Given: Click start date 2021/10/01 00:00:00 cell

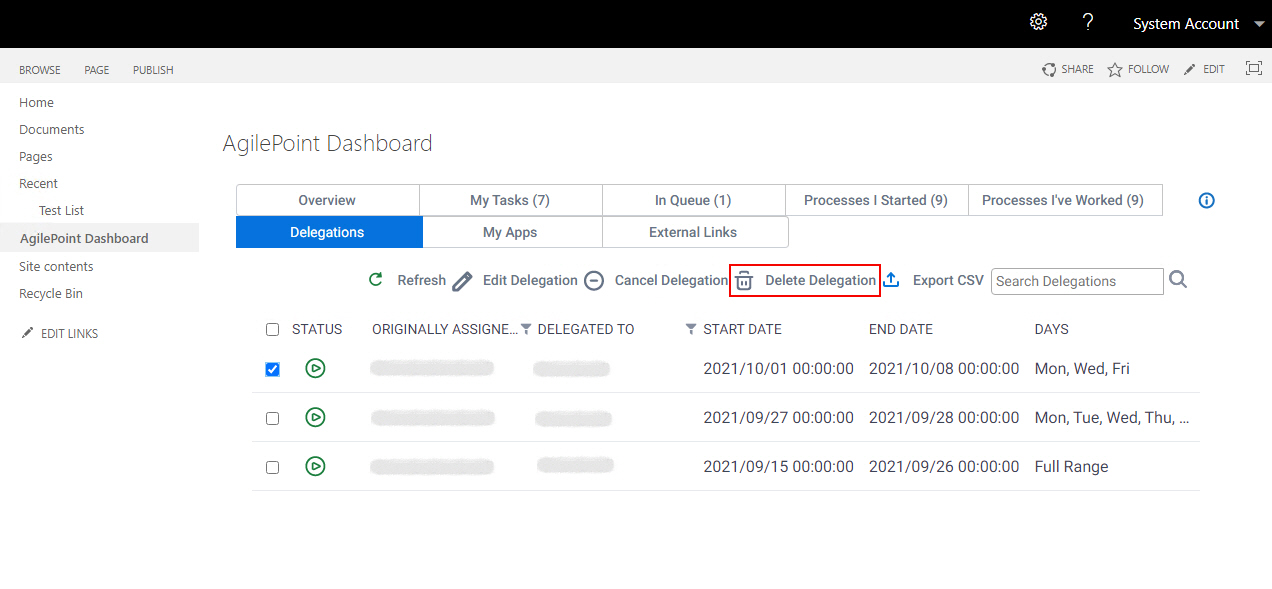Looking at the screenshot, I should [x=778, y=368].
